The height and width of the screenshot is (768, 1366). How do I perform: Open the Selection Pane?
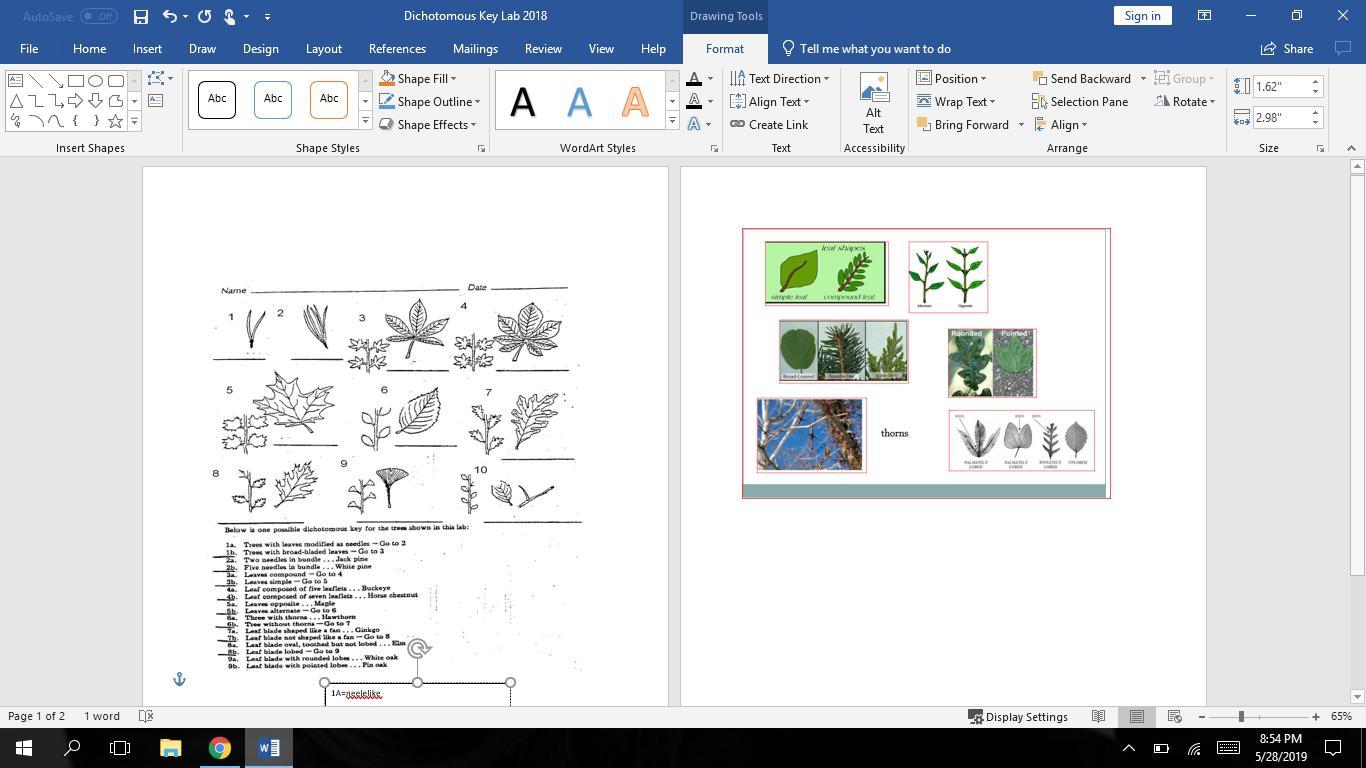pos(1080,102)
